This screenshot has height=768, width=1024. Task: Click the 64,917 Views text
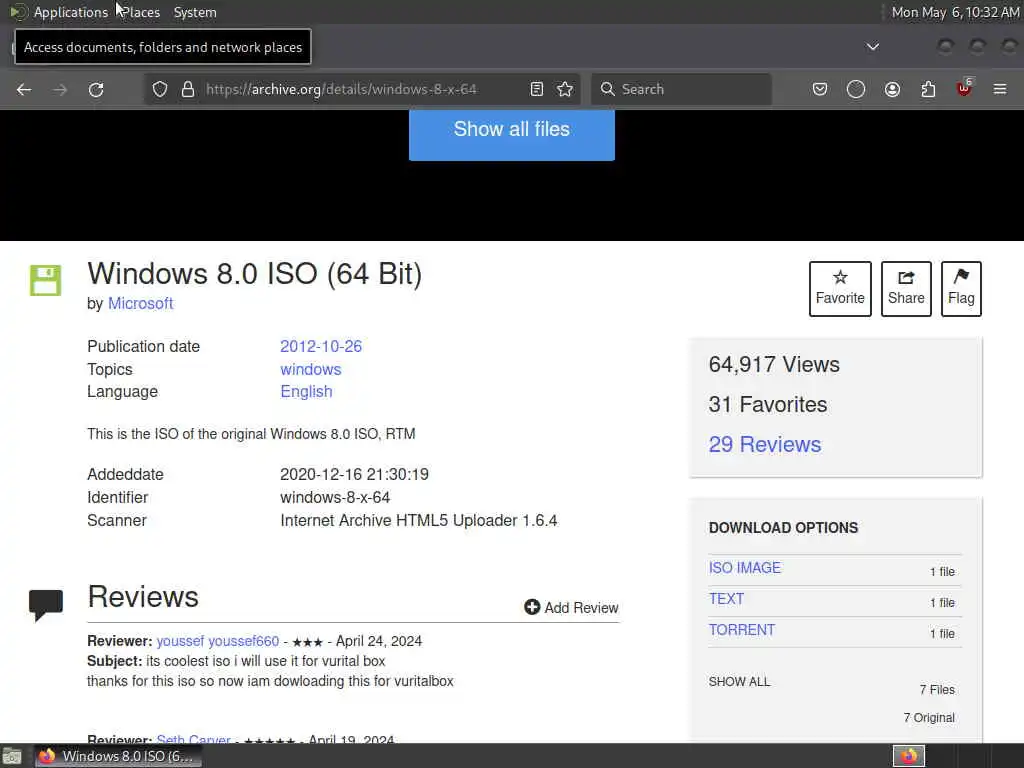pos(774,364)
